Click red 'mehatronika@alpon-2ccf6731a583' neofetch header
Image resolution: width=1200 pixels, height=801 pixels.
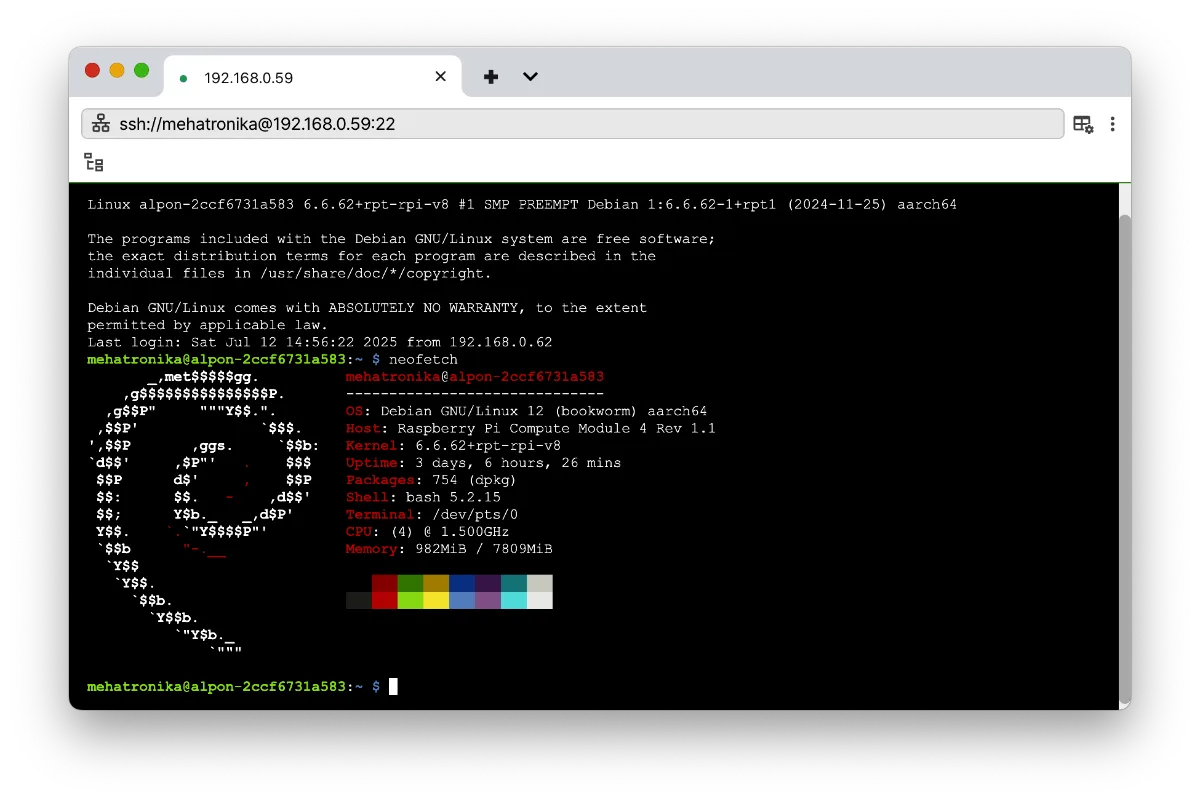[x=475, y=377]
